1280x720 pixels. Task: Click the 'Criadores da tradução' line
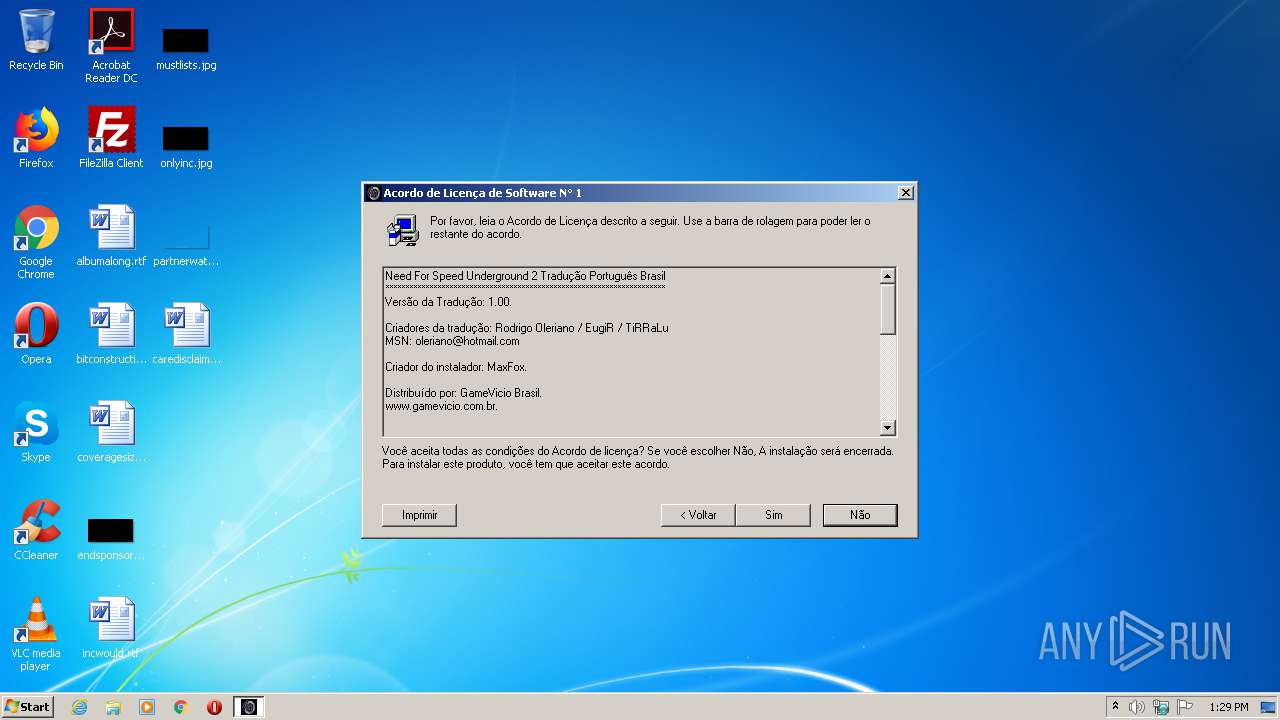(527, 328)
